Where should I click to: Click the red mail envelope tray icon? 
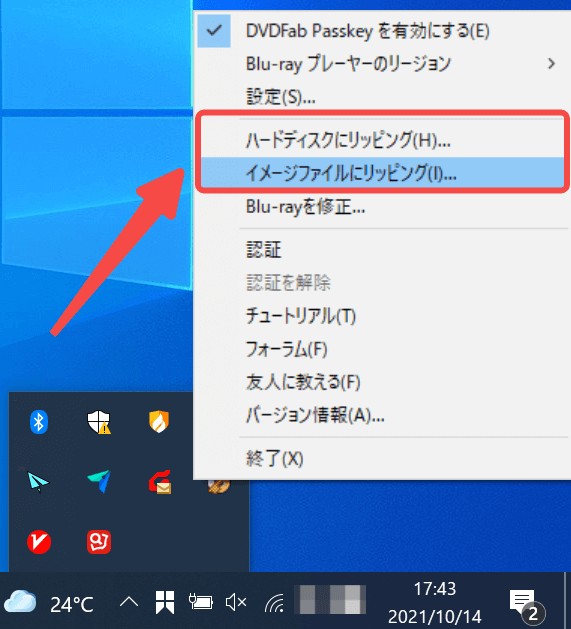click(x=160, y=481)
